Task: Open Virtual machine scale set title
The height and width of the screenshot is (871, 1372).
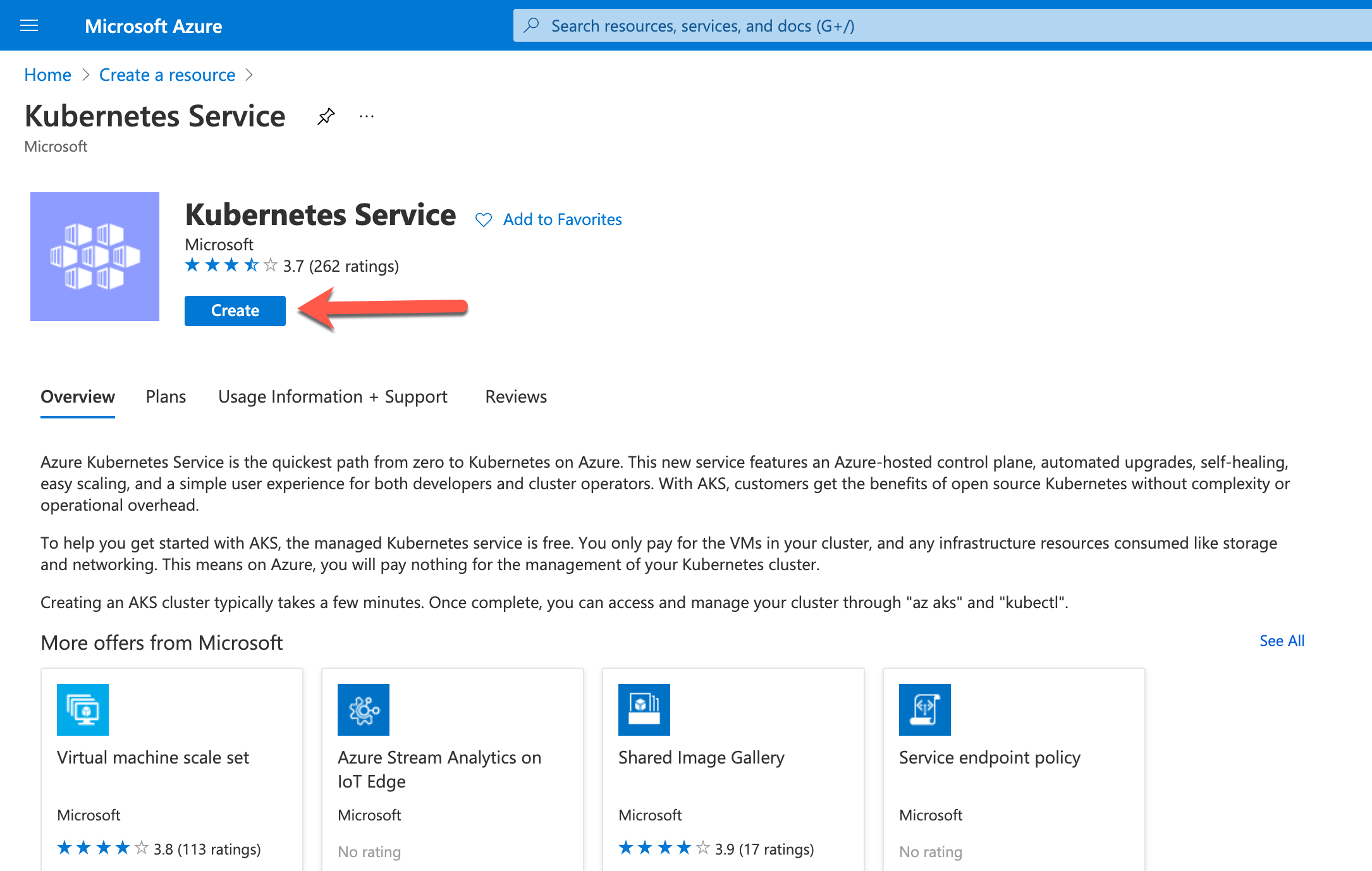Action: 153,757
